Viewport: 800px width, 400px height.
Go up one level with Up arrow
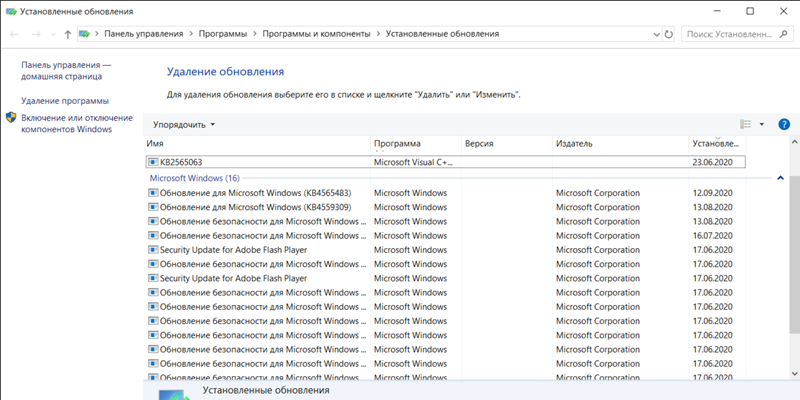pyautogui.click(x=67, y=34)
